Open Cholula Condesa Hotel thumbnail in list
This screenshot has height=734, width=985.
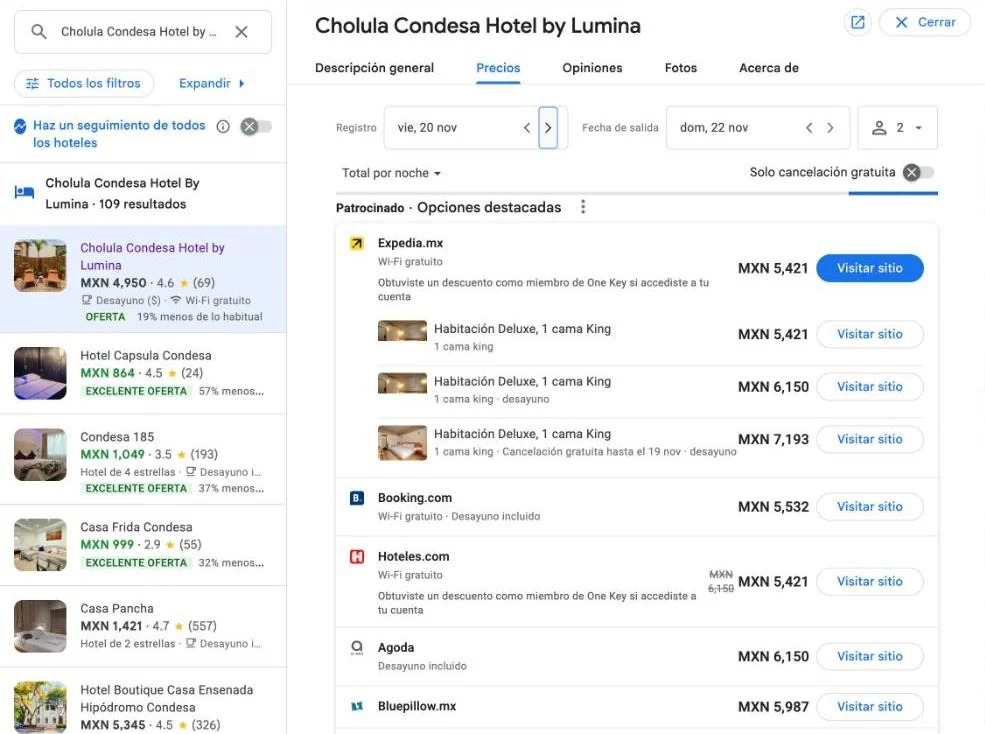coord(40,265)
